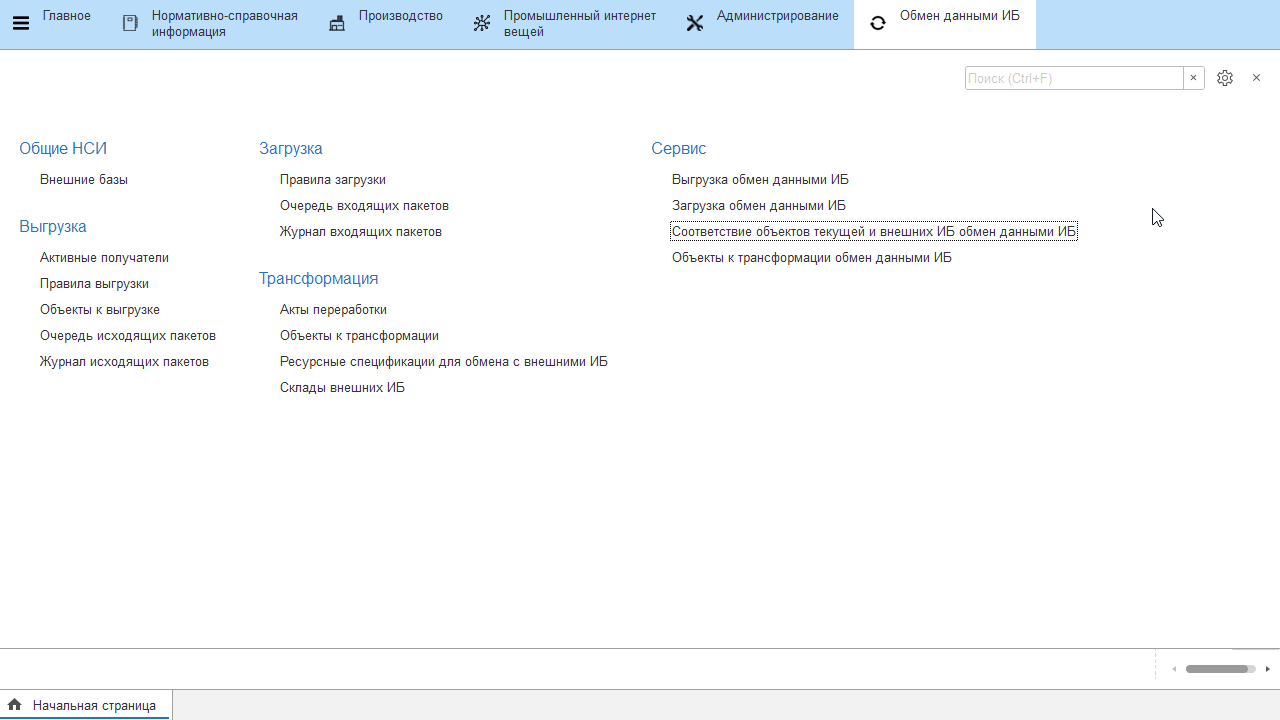Click into the Поиск search field
The height and width of the screenshot is (720, 1280).
tap(1073, 78)
